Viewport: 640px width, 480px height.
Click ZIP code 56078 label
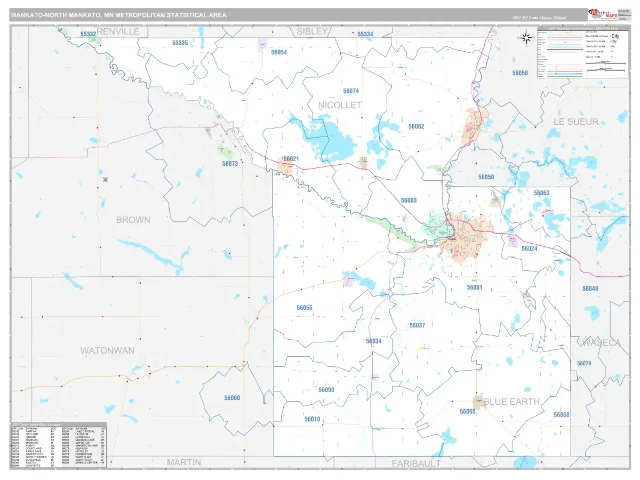(584, 363)
